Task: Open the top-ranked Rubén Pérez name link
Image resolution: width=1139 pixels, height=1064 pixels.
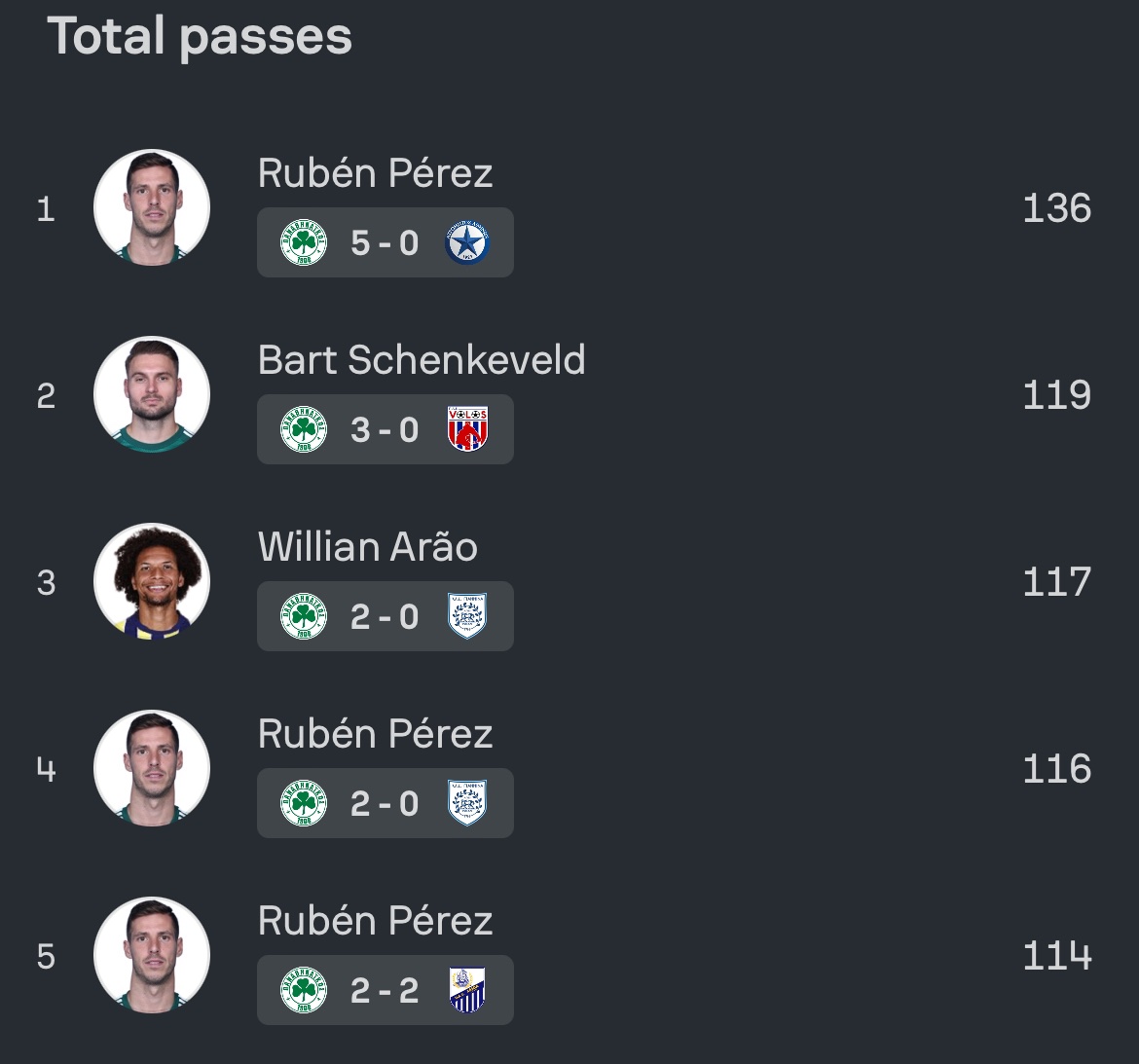Action: click(x=375, y=173)
